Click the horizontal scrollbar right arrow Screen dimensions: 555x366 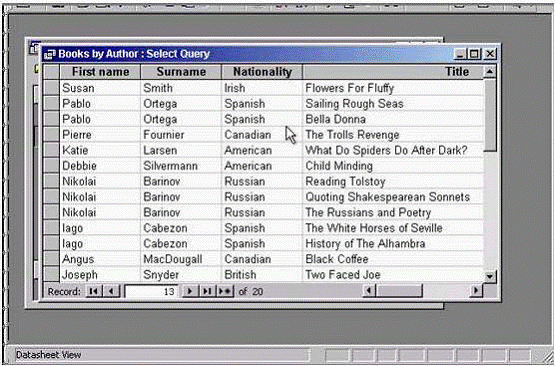click(x=476, y=291)
